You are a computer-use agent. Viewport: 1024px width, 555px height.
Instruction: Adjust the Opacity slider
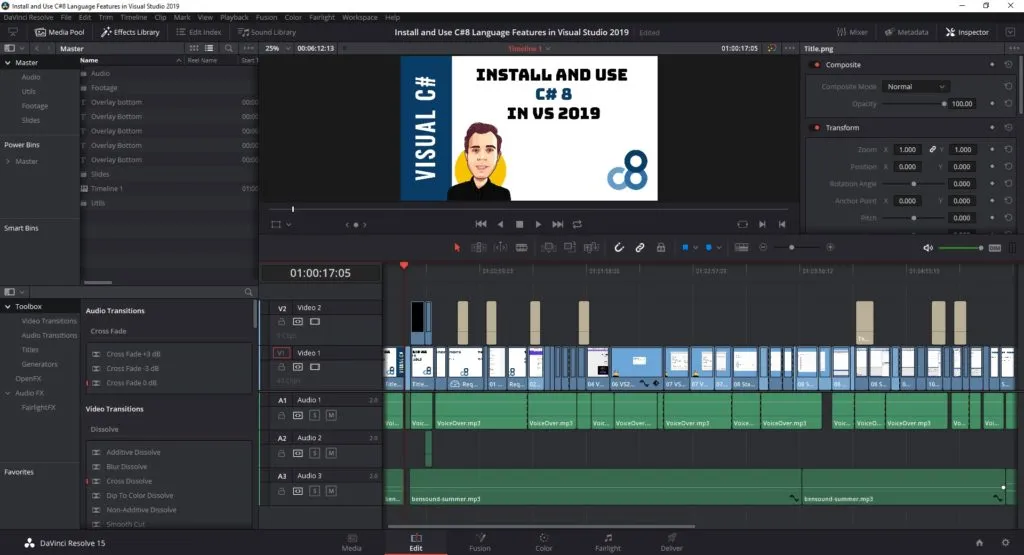tap(914, 104)
